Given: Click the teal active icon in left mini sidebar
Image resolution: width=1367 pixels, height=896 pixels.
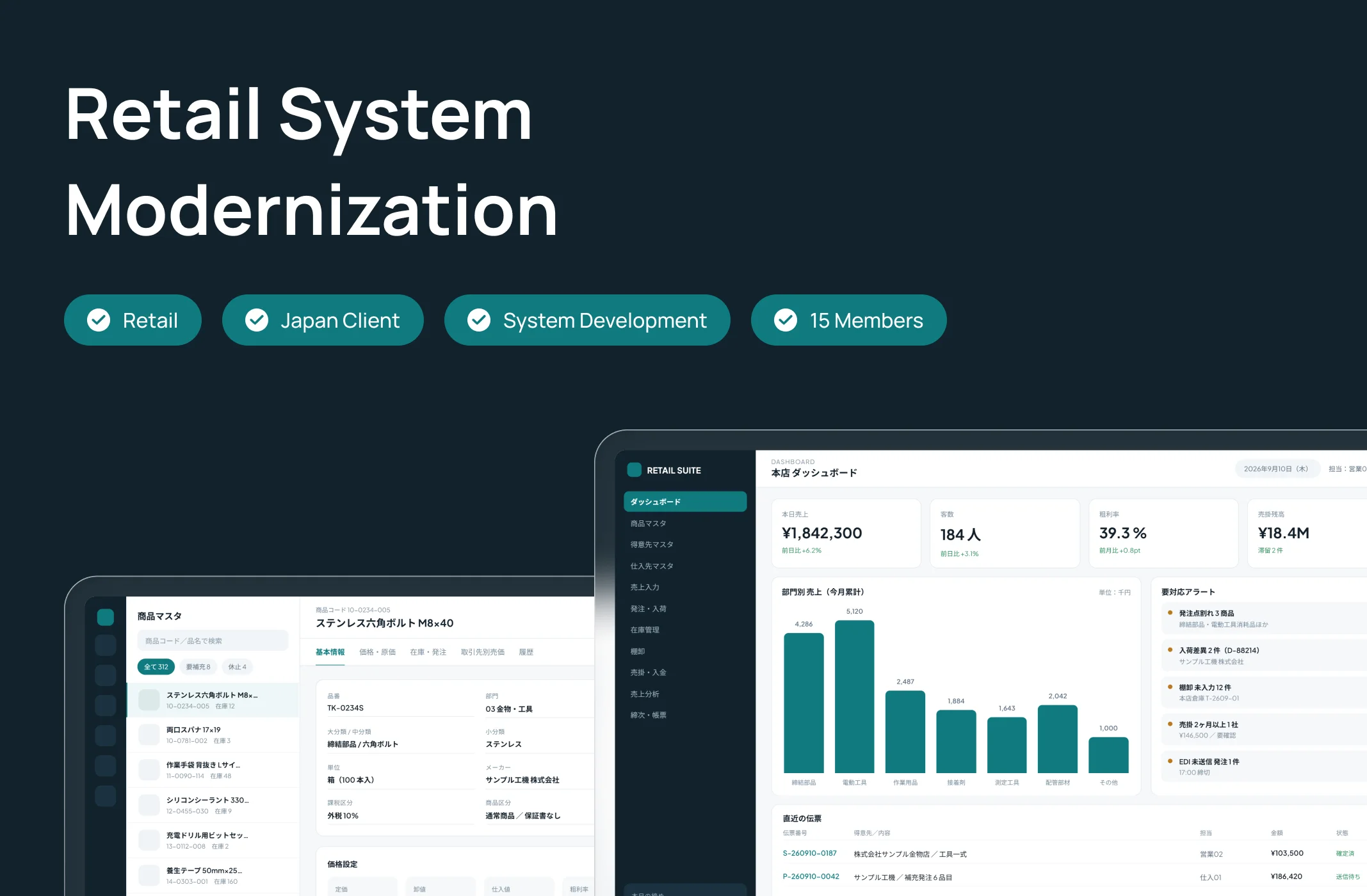Looking at the screenshot, I should [x=106, y=617].
